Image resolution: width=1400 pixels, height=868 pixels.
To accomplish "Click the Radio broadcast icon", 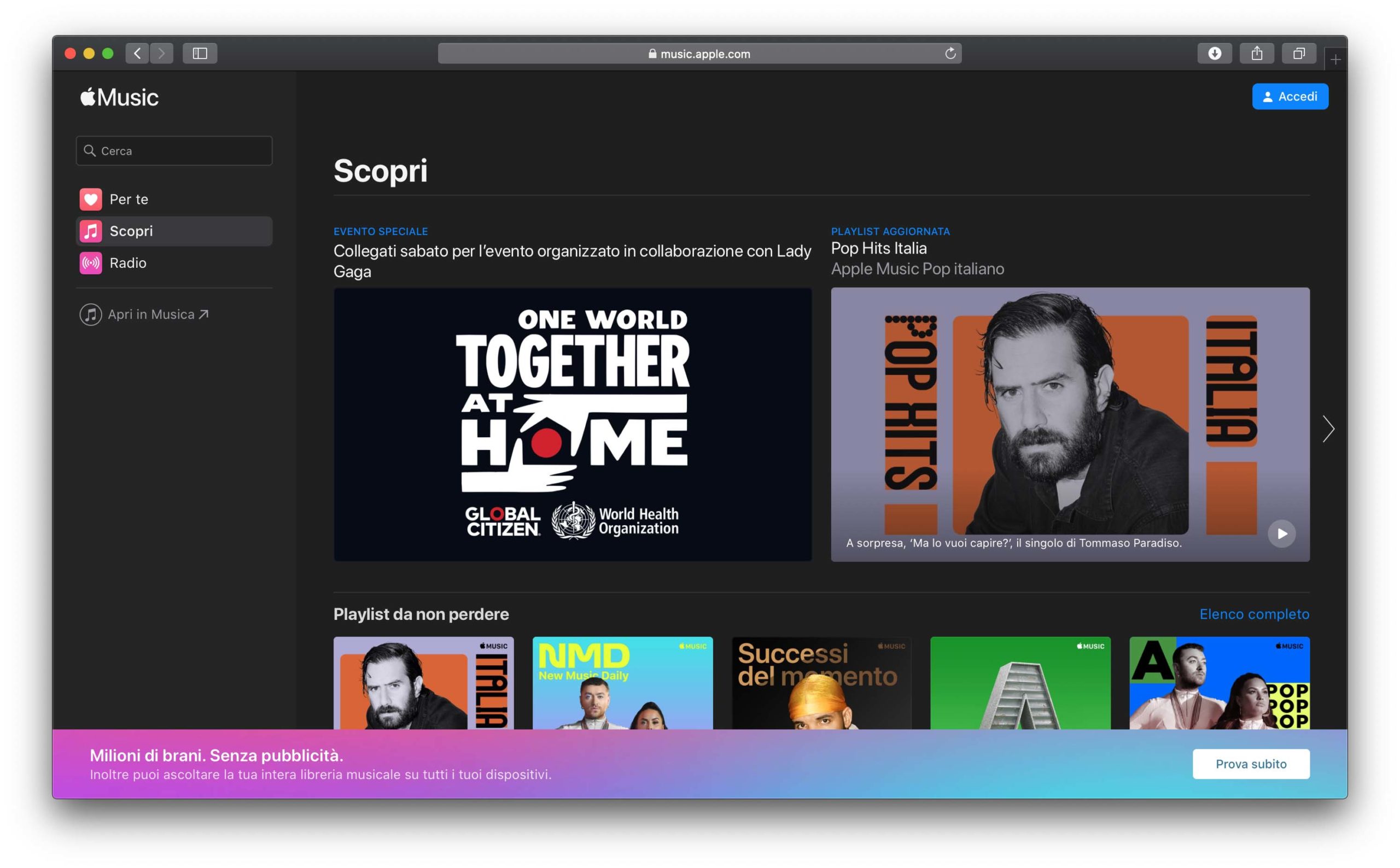I will [91, 263].
